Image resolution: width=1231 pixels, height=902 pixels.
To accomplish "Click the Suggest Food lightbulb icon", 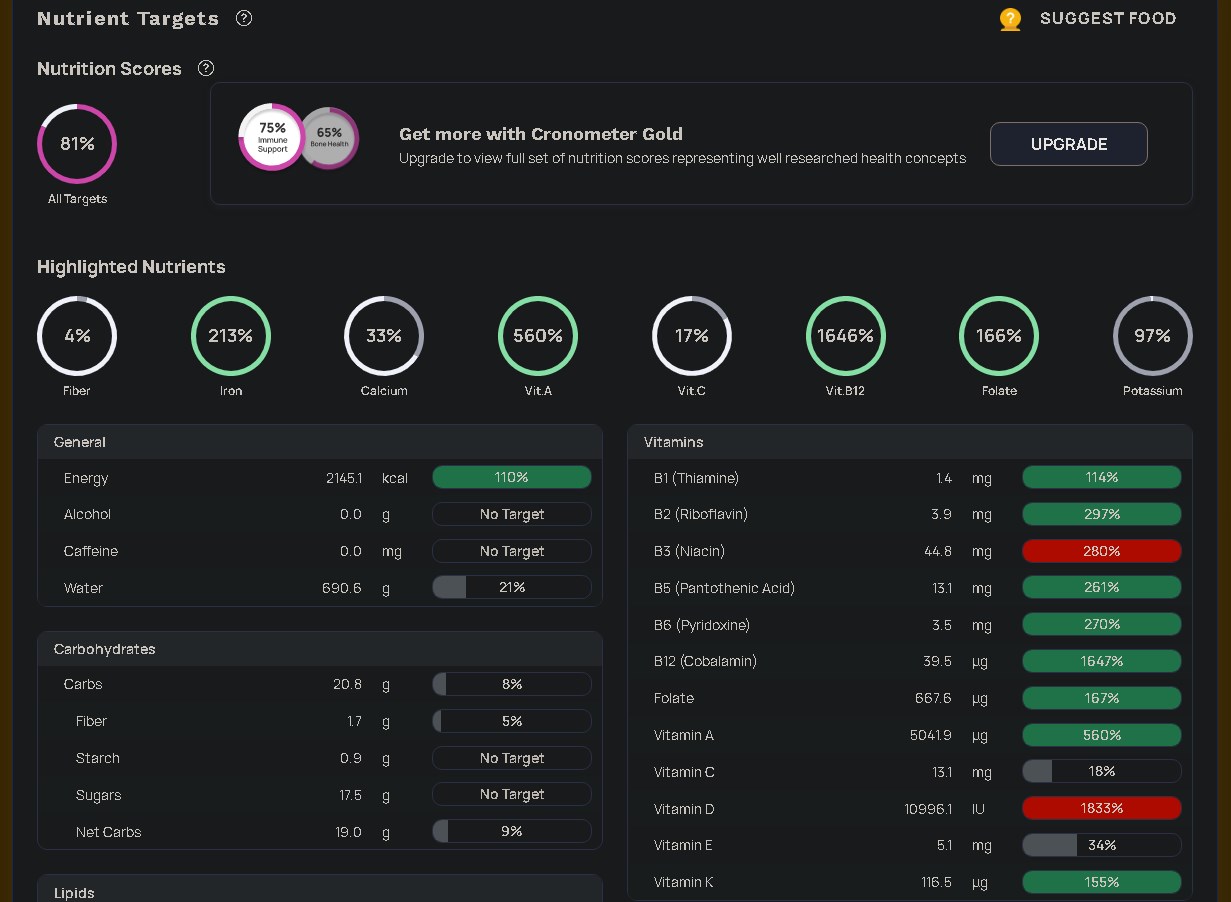I will 1010,19.
